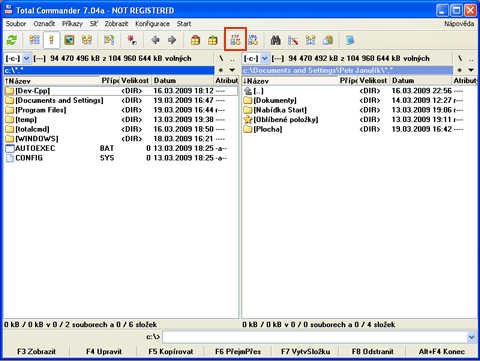Click the Pack files toolbar icon

coord(195,40)
